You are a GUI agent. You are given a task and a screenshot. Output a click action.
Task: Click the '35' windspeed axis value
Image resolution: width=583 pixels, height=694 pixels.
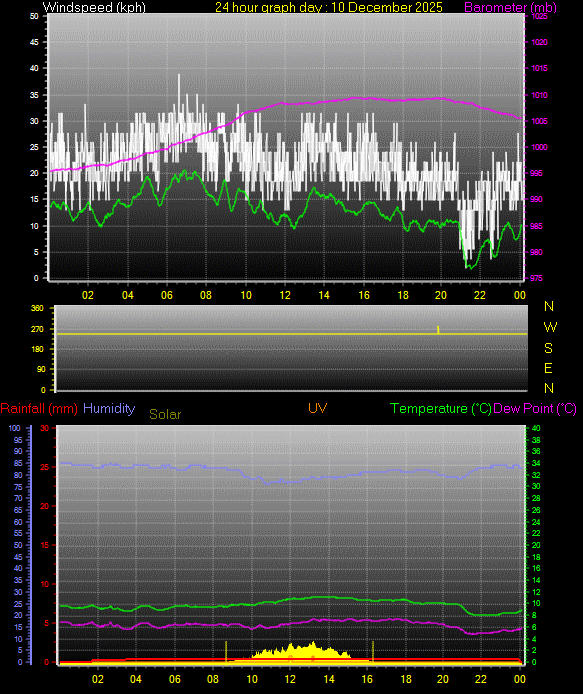click(x=34, y=95)
